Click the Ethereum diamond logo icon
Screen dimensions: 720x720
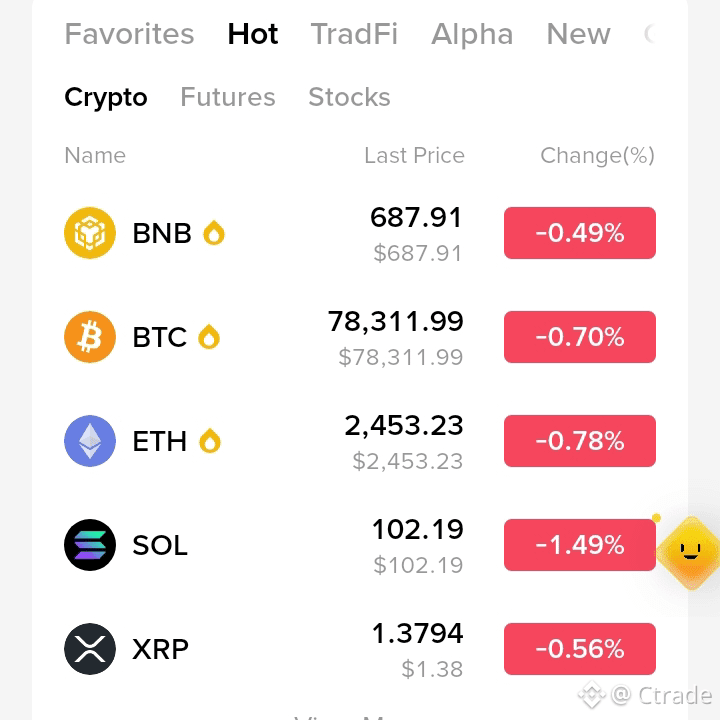point(90,441)
